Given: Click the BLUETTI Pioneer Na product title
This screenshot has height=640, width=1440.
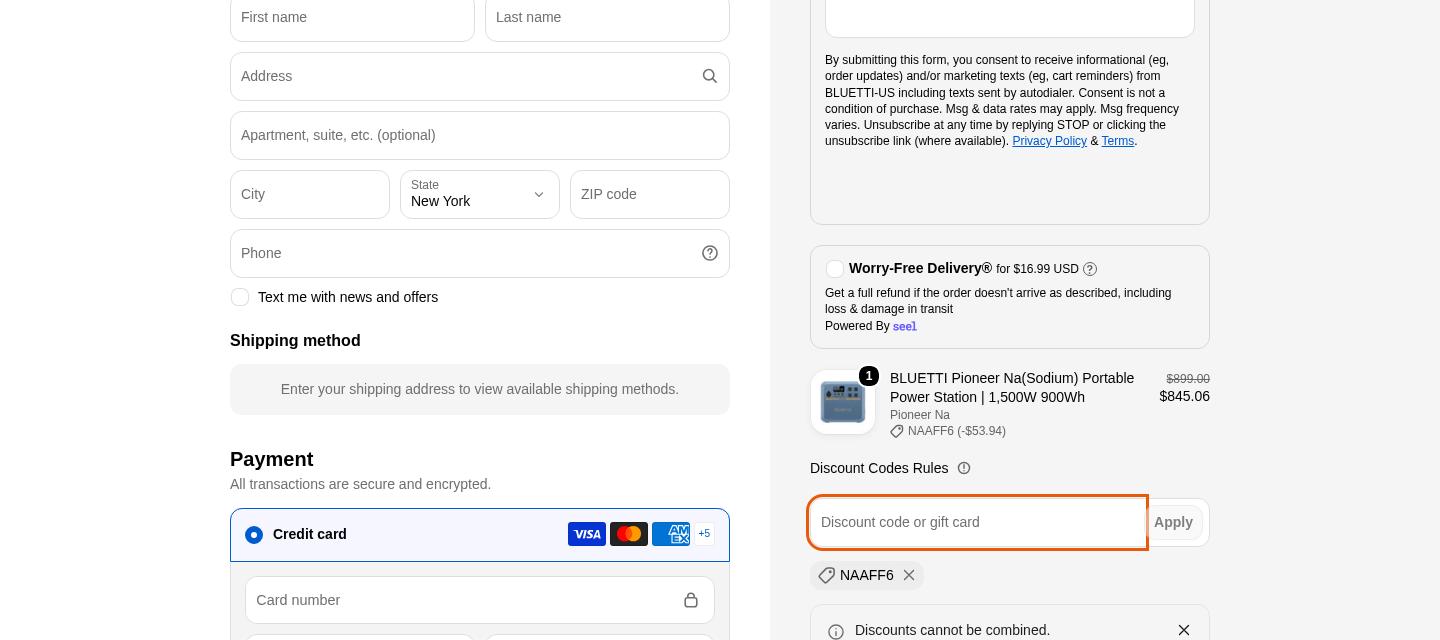Looking at the screenshot, I should tap(1012, 387).
